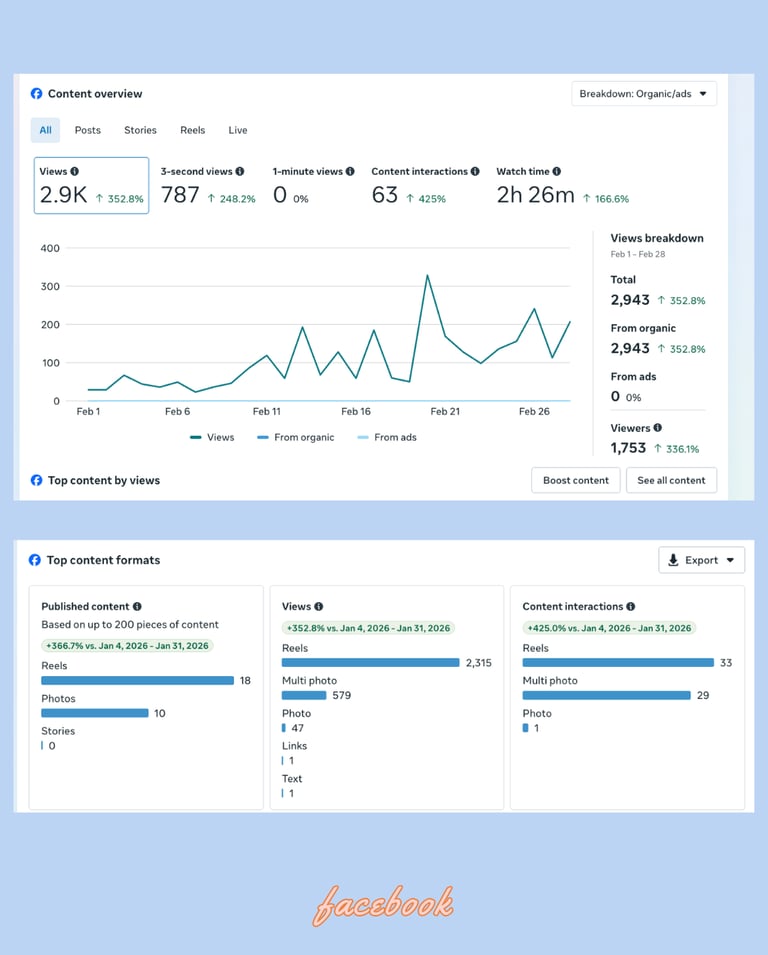Select the 3-second views 787 metric
This screenshot has height=955, width=768.
point(208,186)
